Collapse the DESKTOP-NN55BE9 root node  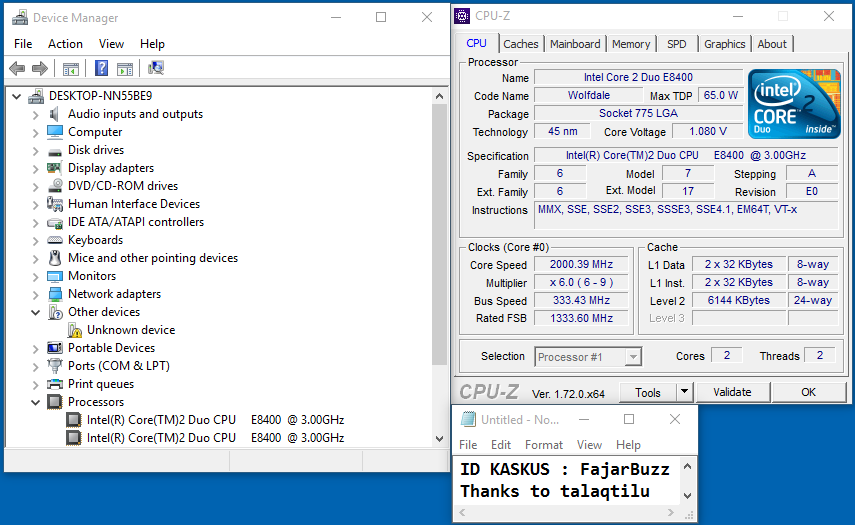16,96
